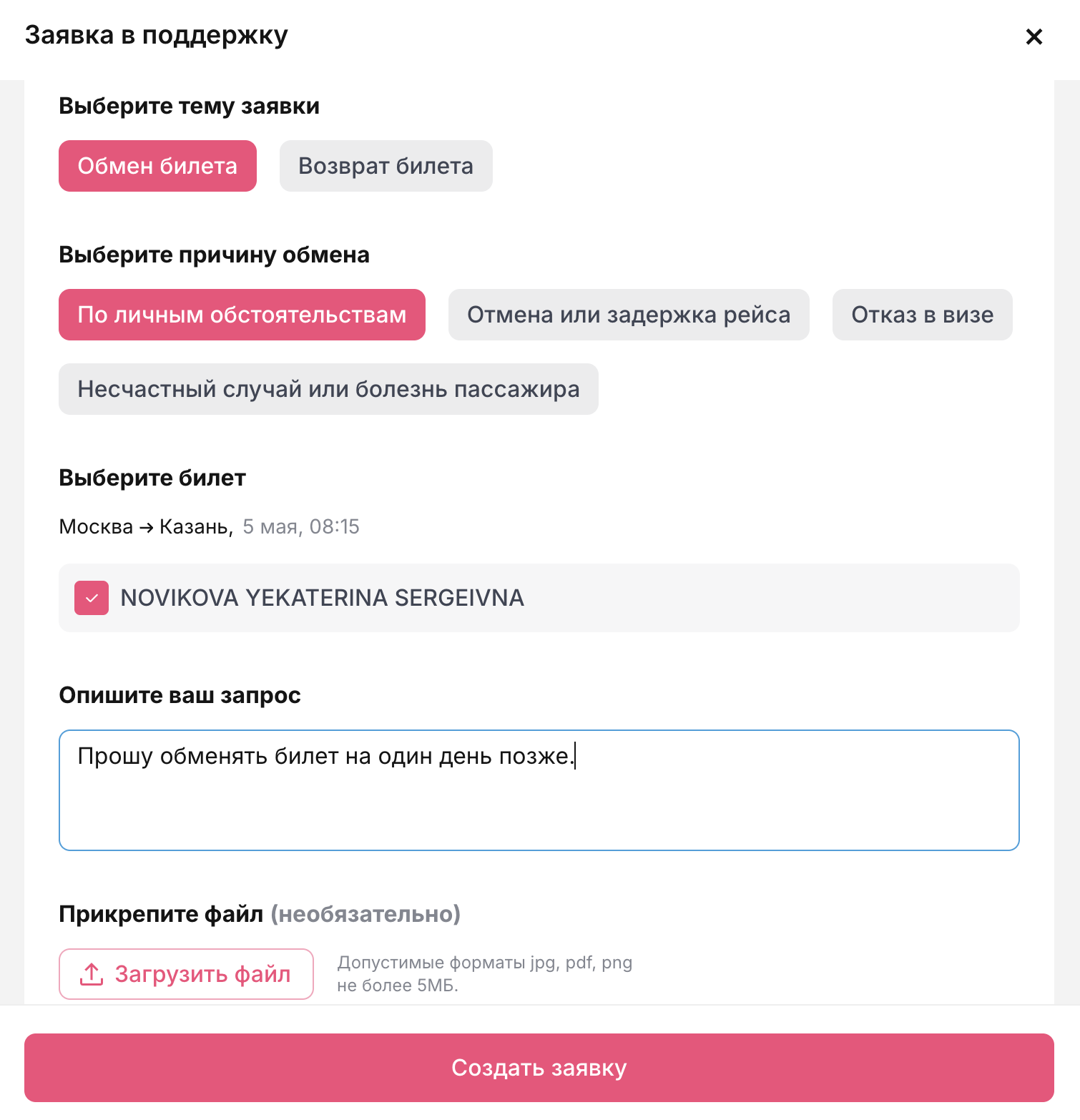The image size is (1080, 1120).
Task: Click the allowed file formats hint text
Action: pyautogui.click(x=484, y=973)
